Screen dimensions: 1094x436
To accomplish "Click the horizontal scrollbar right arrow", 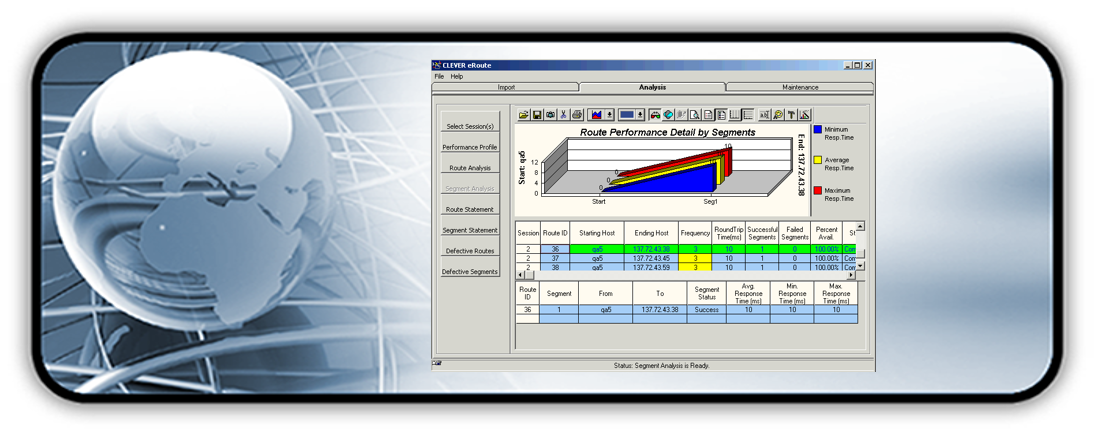I will pos(852,274).
